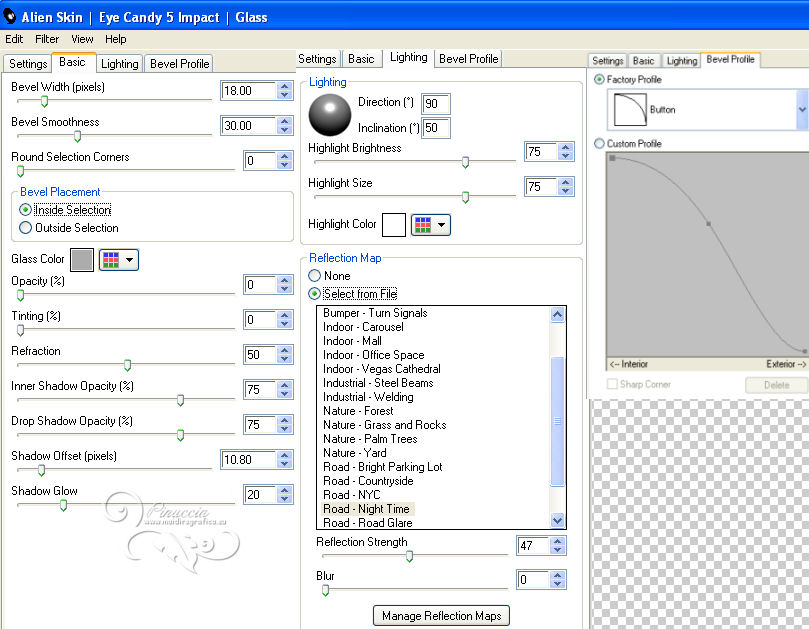Expand the Factory Profile dropdown arrow

click(802, 109)
